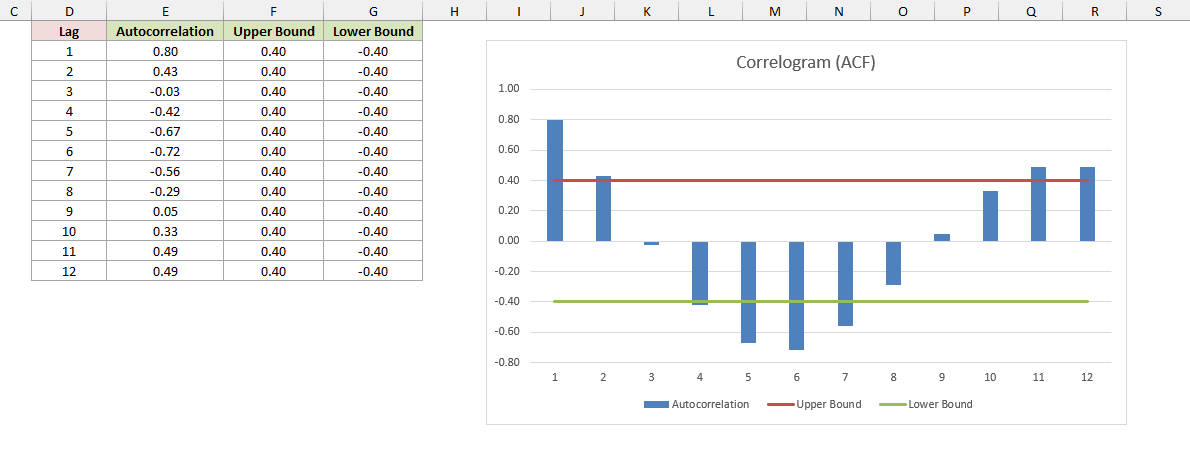Click the lag 7 bar in the chart

(x=845, y=283)
